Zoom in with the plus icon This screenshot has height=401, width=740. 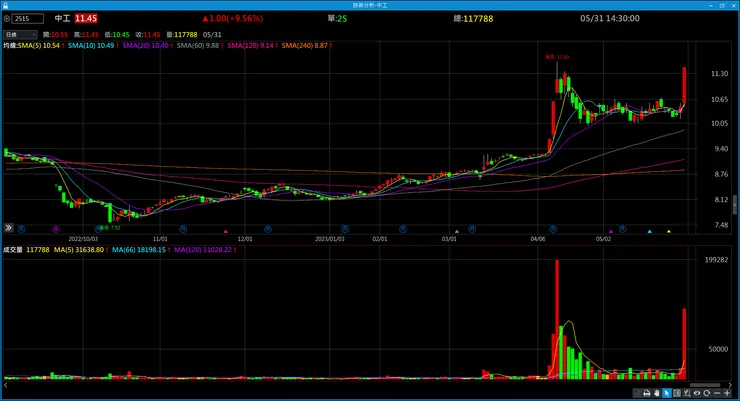[x=727, y=393]
